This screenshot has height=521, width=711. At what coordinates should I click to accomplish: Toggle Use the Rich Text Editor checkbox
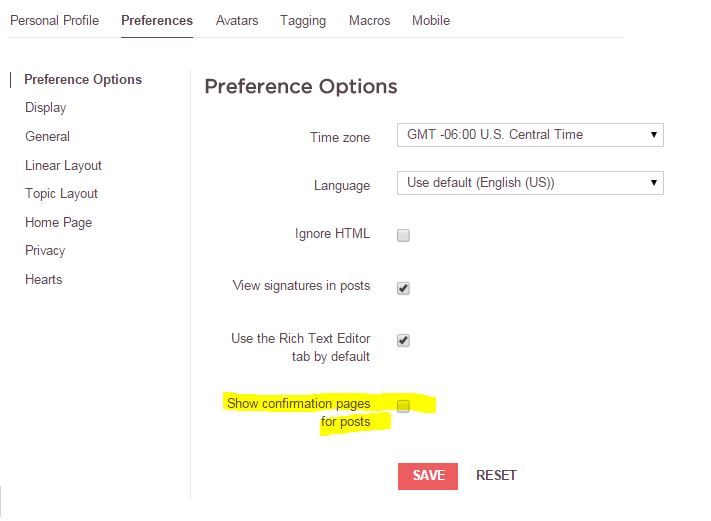[x=404, y=340]
